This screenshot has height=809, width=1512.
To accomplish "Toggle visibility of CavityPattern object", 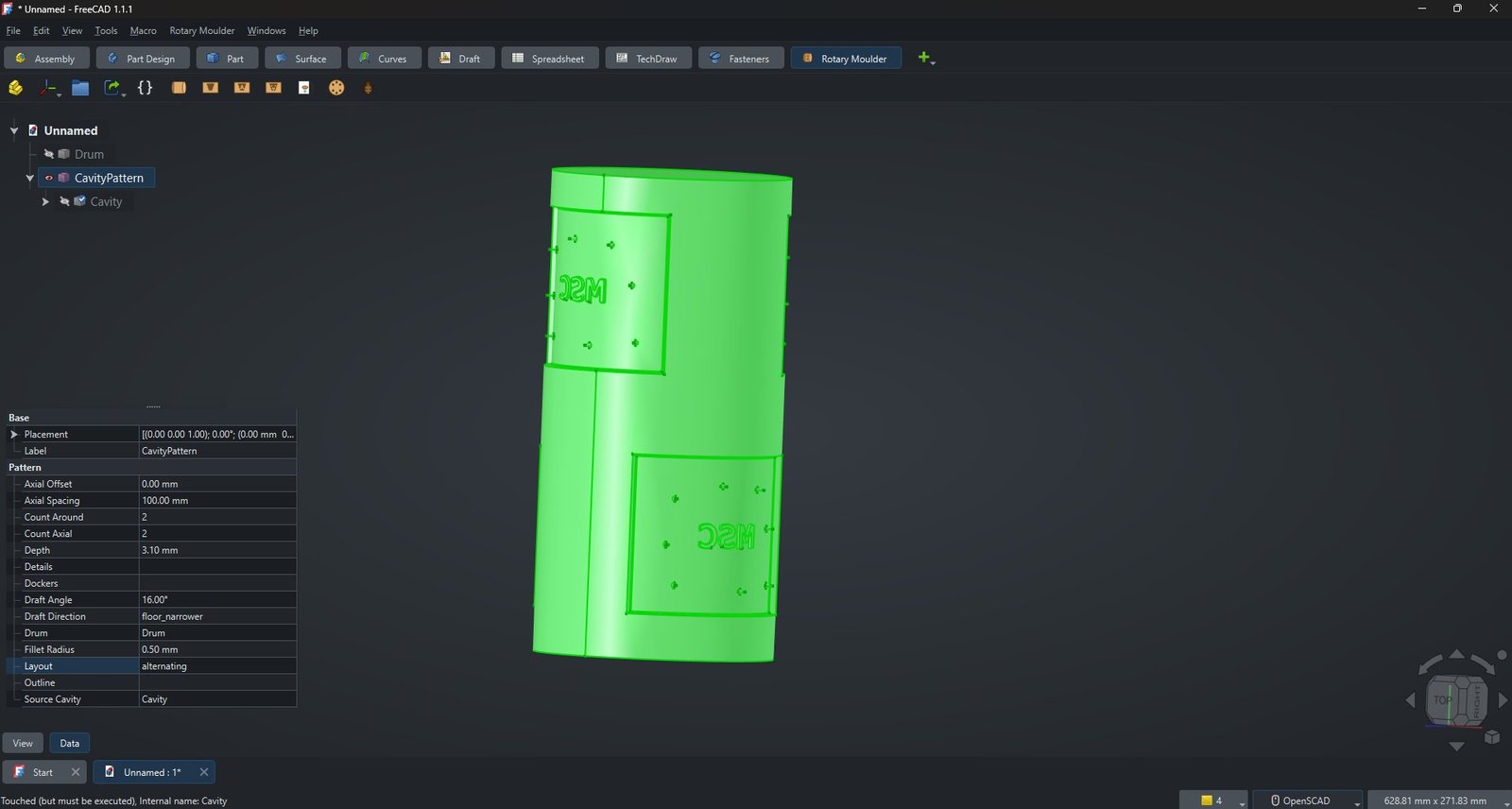I will (x=48, y=178).
